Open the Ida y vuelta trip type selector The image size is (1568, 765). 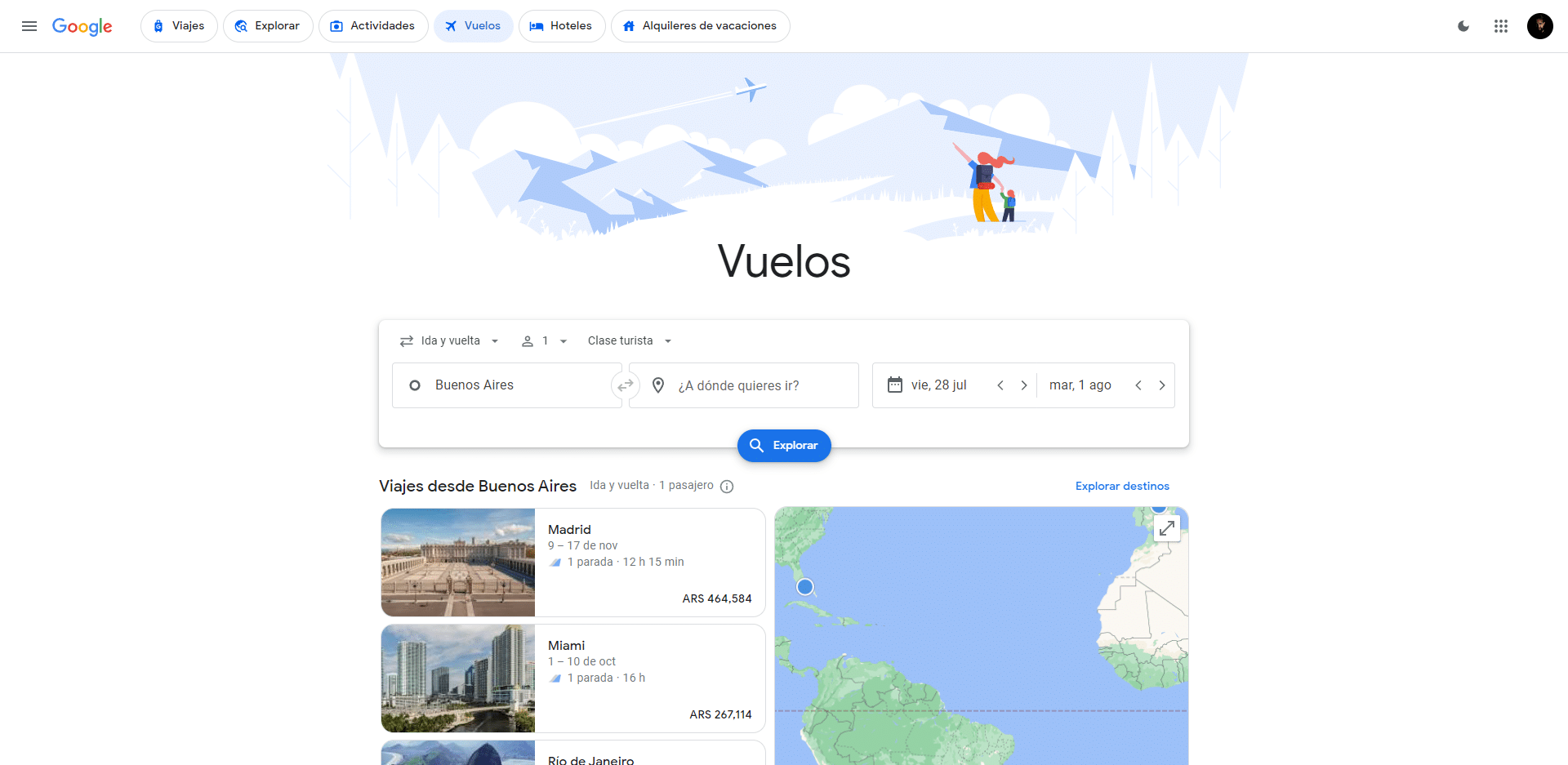[449, 340]
